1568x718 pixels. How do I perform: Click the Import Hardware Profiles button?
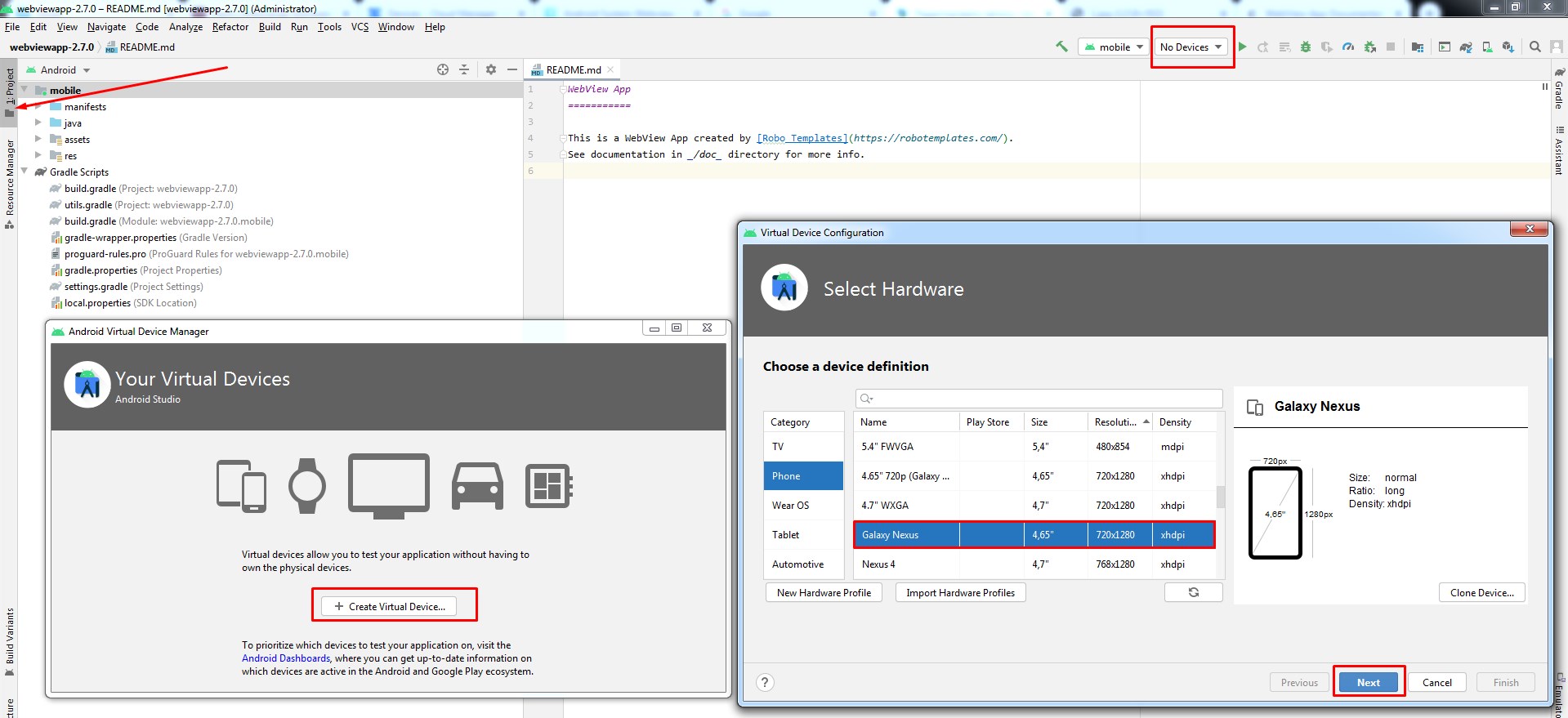click(960, 592)
